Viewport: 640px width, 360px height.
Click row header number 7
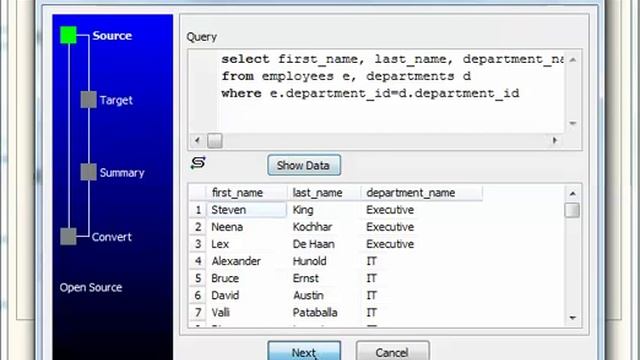[x=198, y=313]
